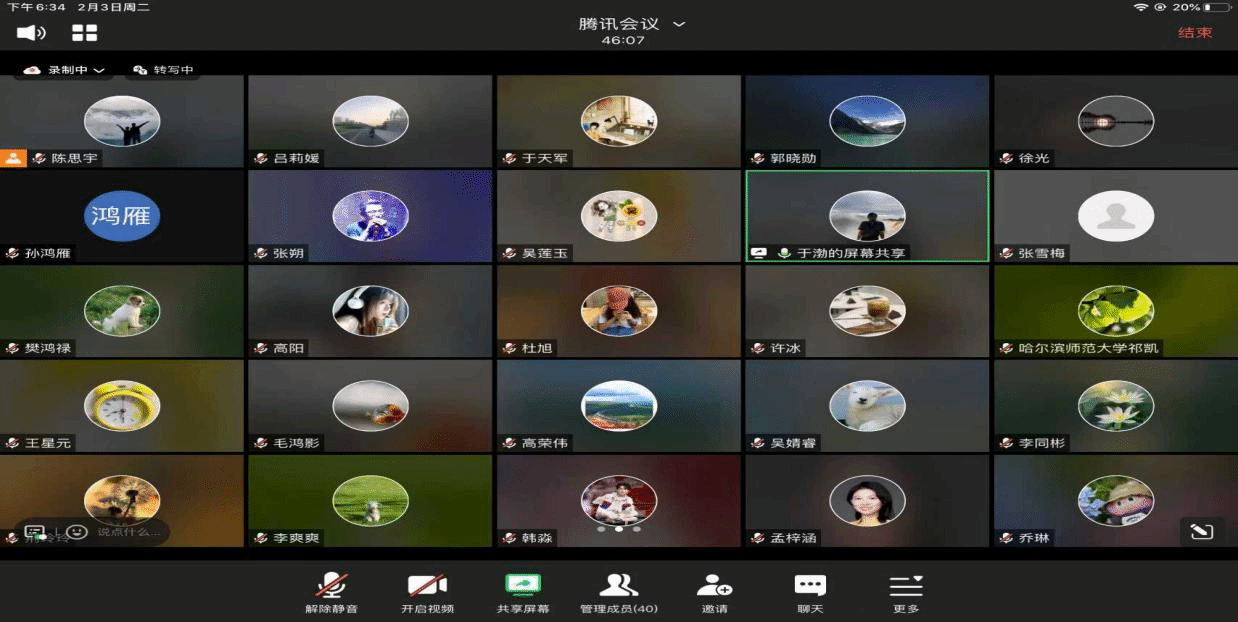Tap the speaker audio output icon

point(31,33)
